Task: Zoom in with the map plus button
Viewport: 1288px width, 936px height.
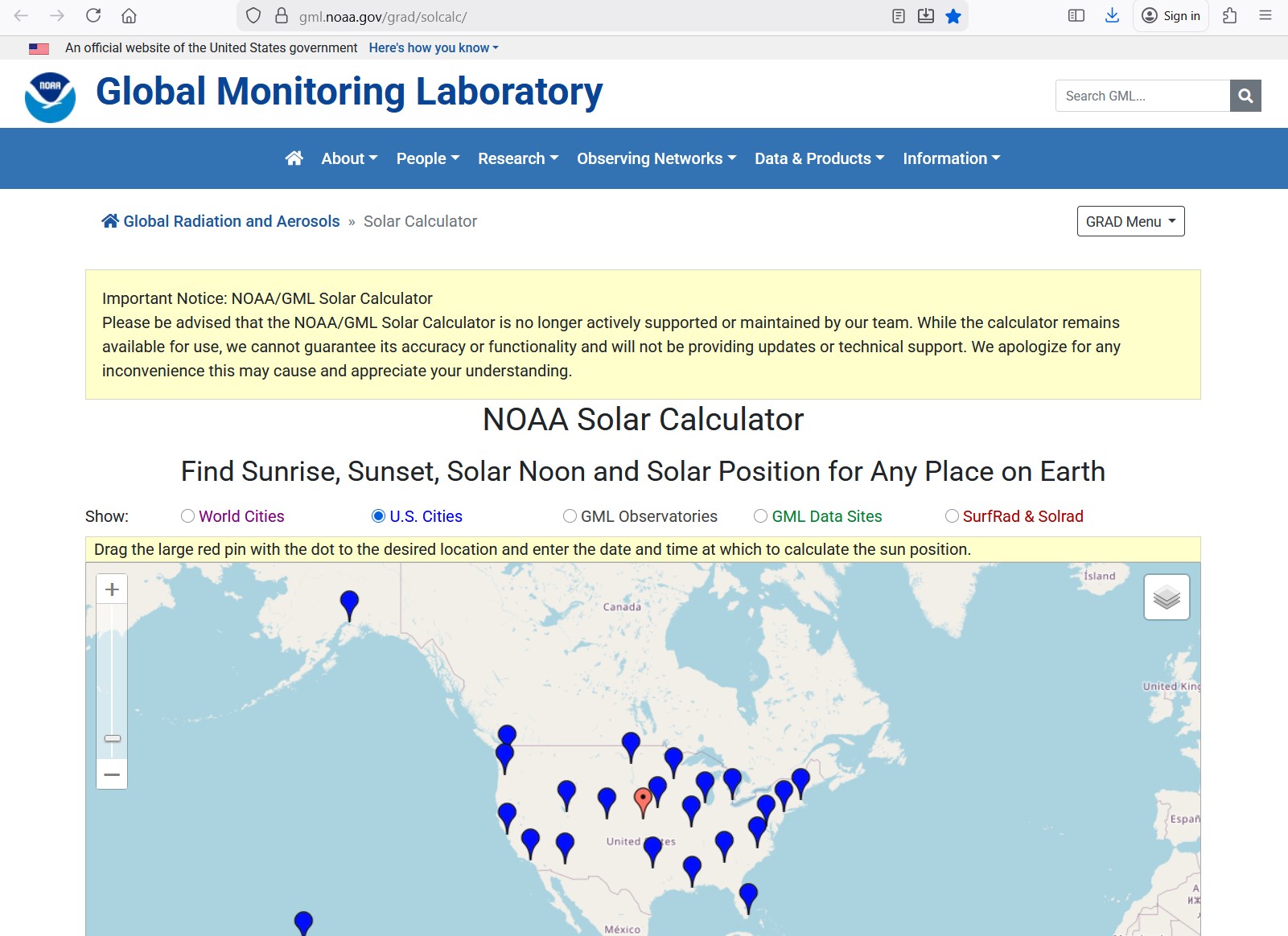Action: (112, 589)
